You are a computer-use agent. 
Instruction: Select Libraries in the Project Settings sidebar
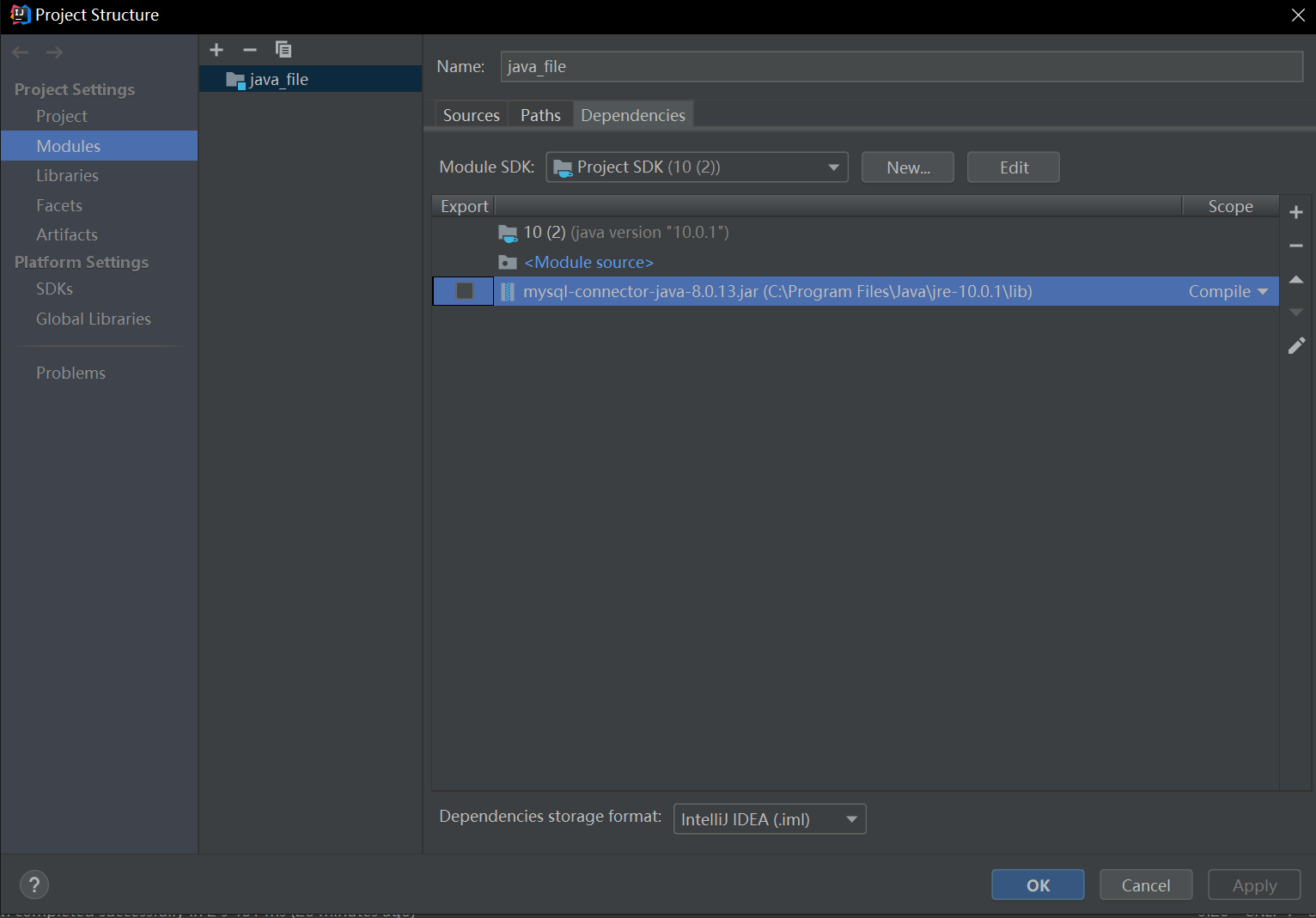pyautogui.click(x=67, y=174)
